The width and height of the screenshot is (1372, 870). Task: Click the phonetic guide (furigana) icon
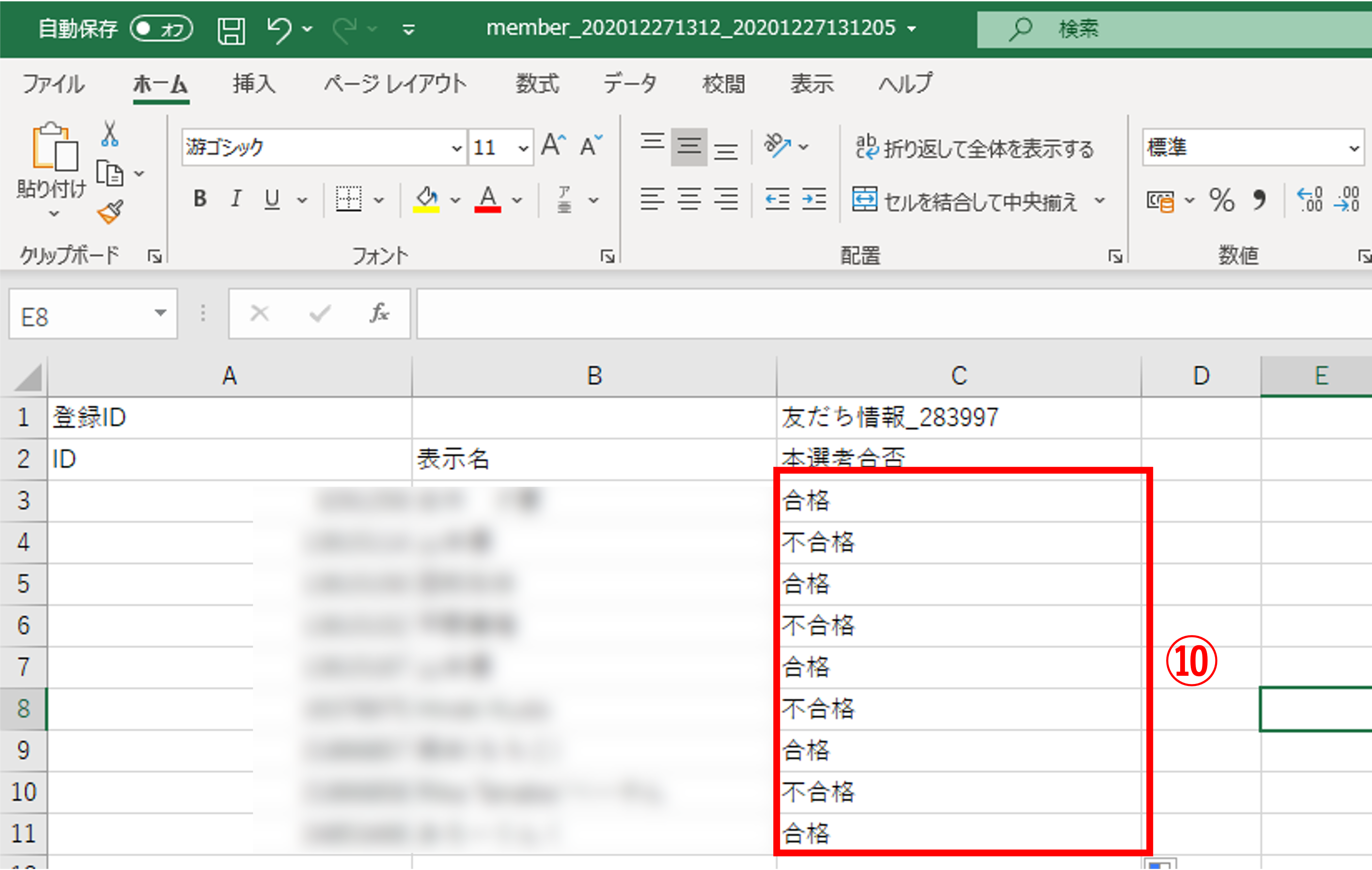564,200
